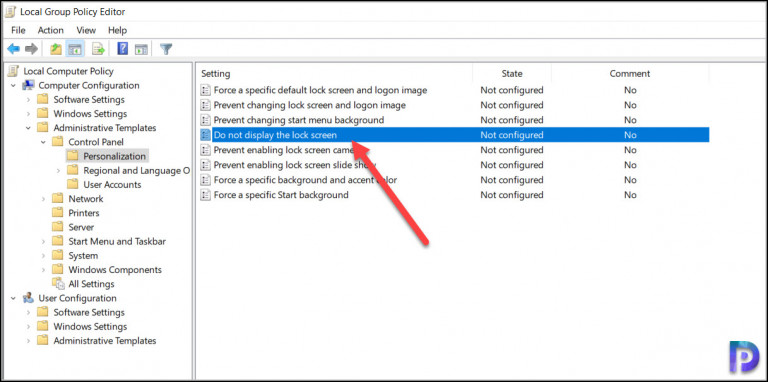Select All Settings in the tree
768x382 pixels.
click(91, 284)
